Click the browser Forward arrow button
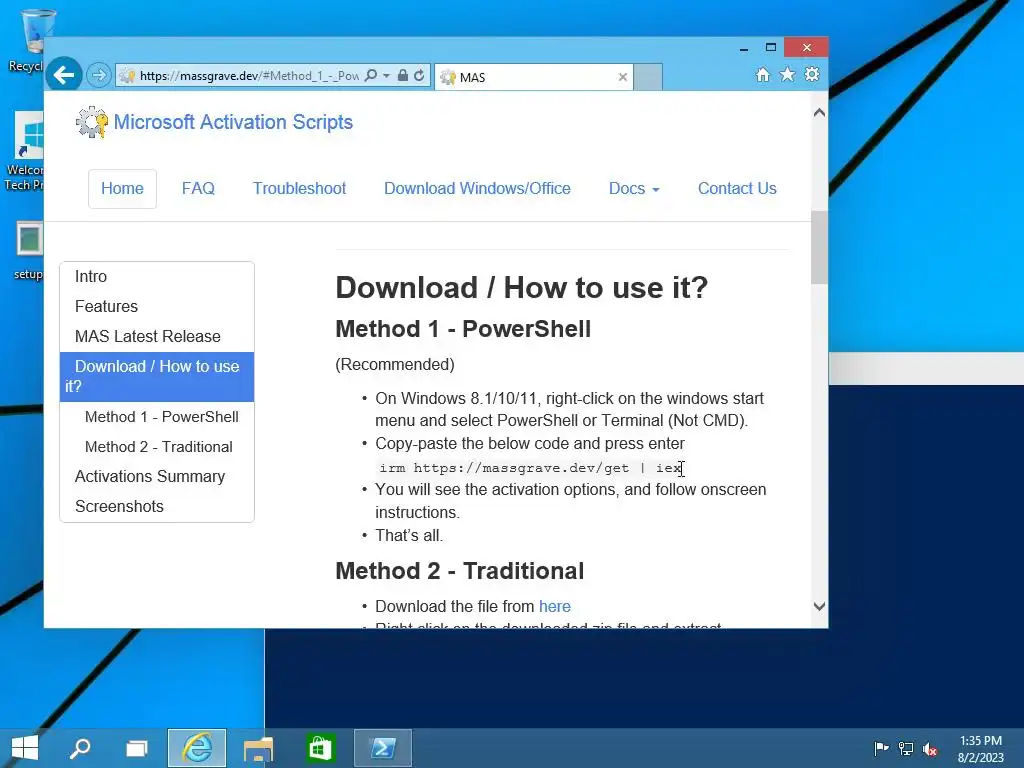This screenshot has width=1024, height=768. pos(99,75)
